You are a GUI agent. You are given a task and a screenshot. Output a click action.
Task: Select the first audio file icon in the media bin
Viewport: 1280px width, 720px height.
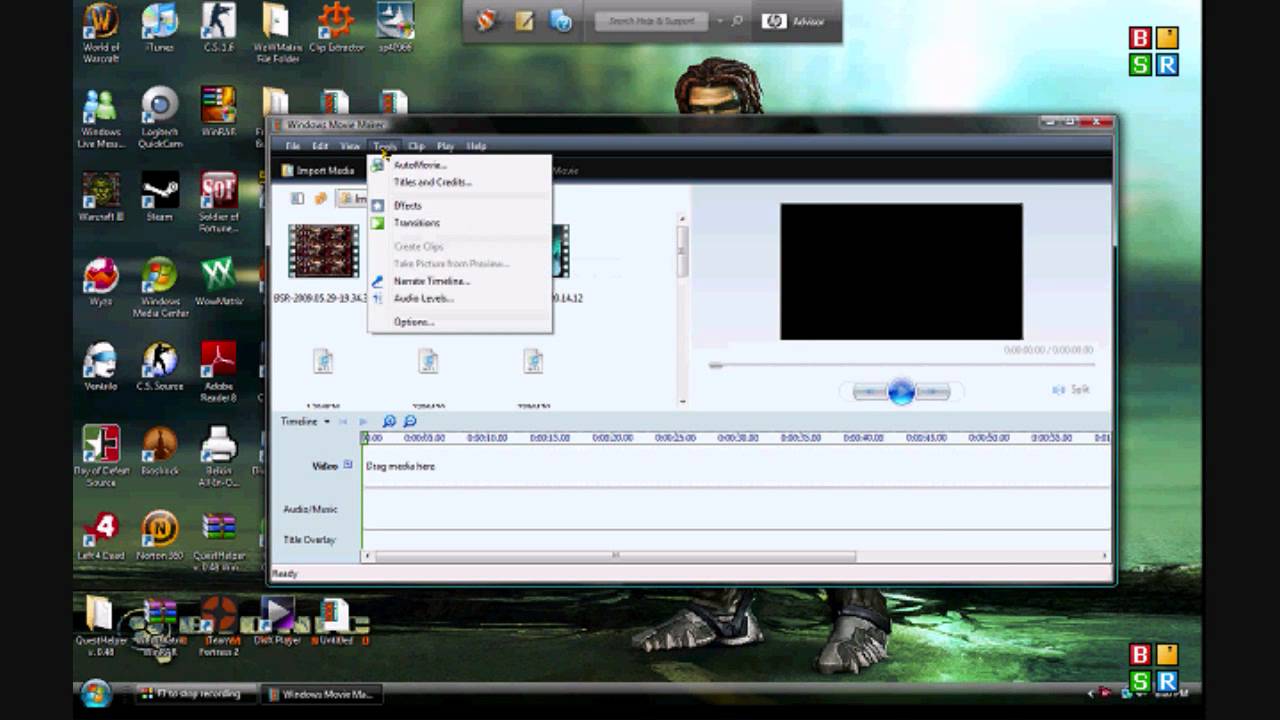click(323, 361)
